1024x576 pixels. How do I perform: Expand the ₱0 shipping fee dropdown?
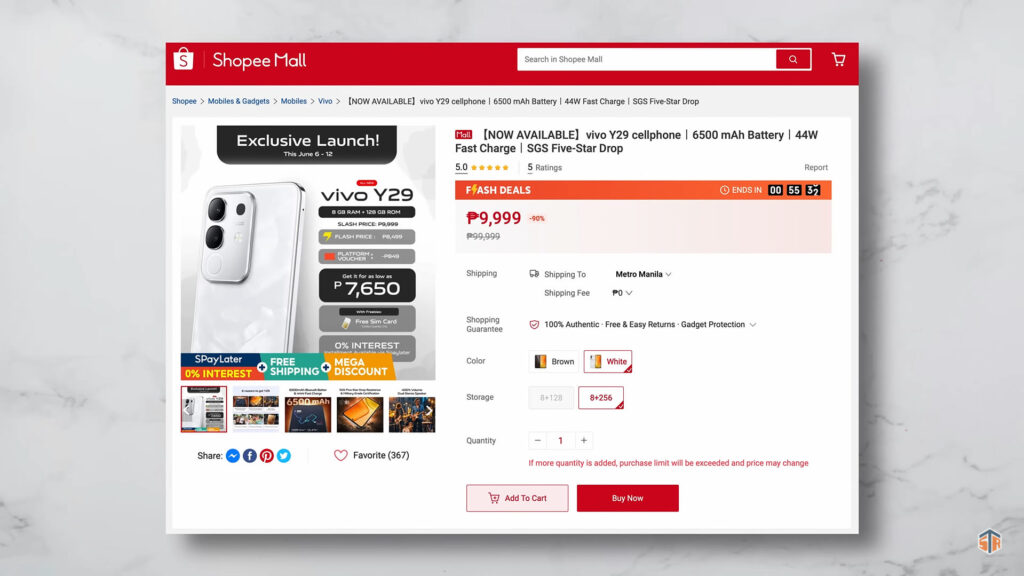click(x=622, y=293)
